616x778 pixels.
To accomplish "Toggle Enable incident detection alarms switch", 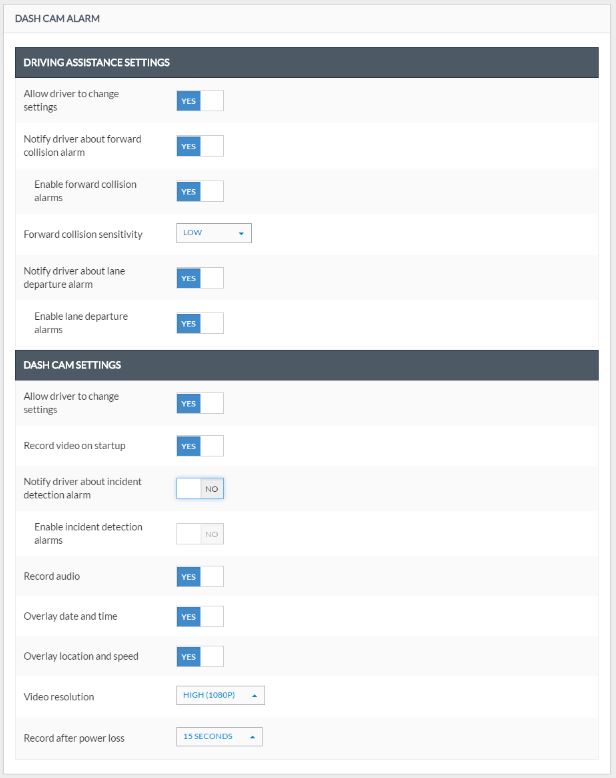I will coord(200,534).
